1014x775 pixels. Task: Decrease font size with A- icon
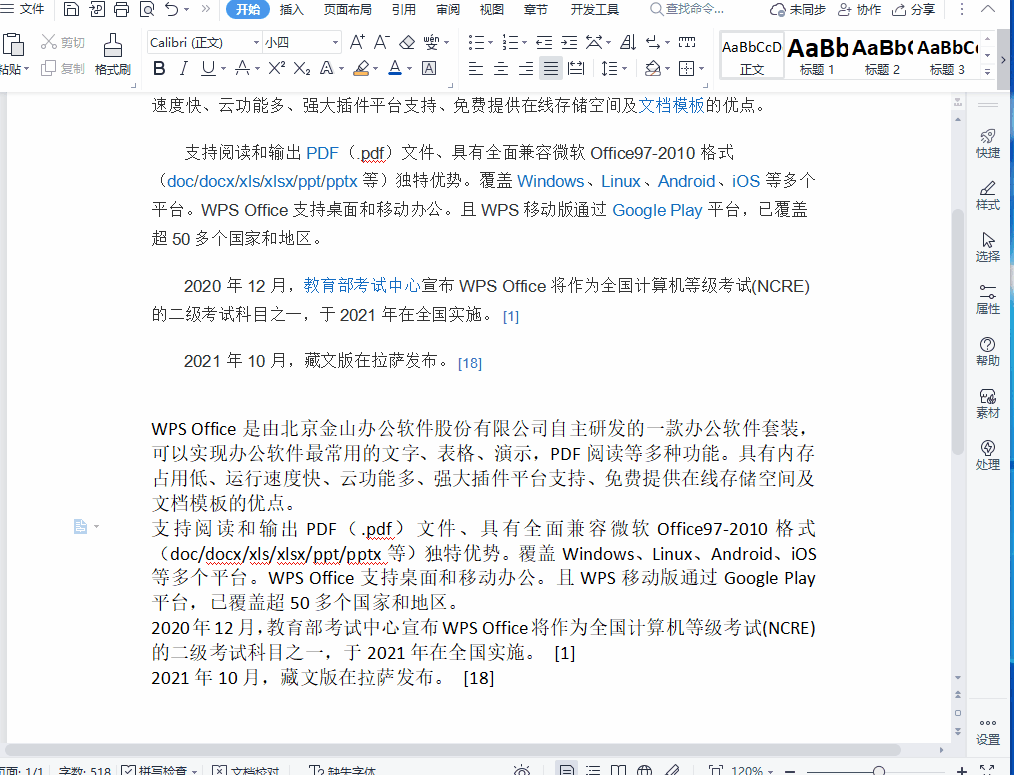point(382,43)
